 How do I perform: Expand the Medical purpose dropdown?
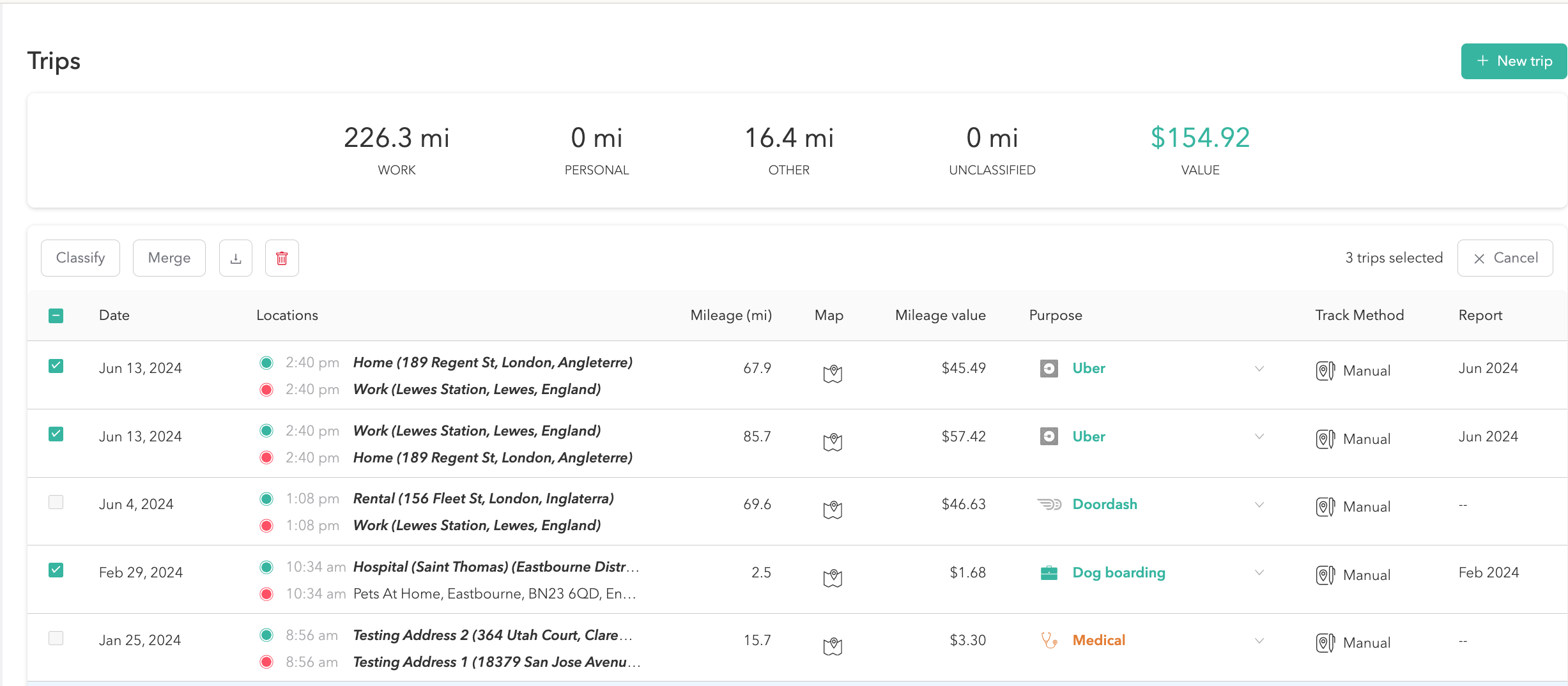pyautogui.click(x=1259, y=641)
